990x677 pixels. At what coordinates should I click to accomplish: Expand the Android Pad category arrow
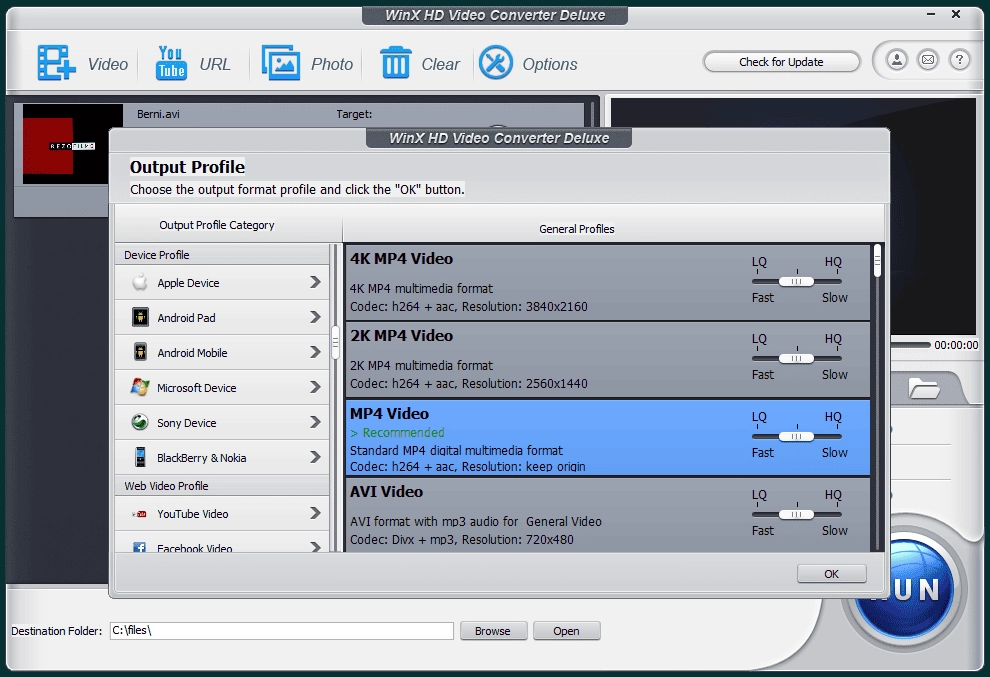coord(315,317)
